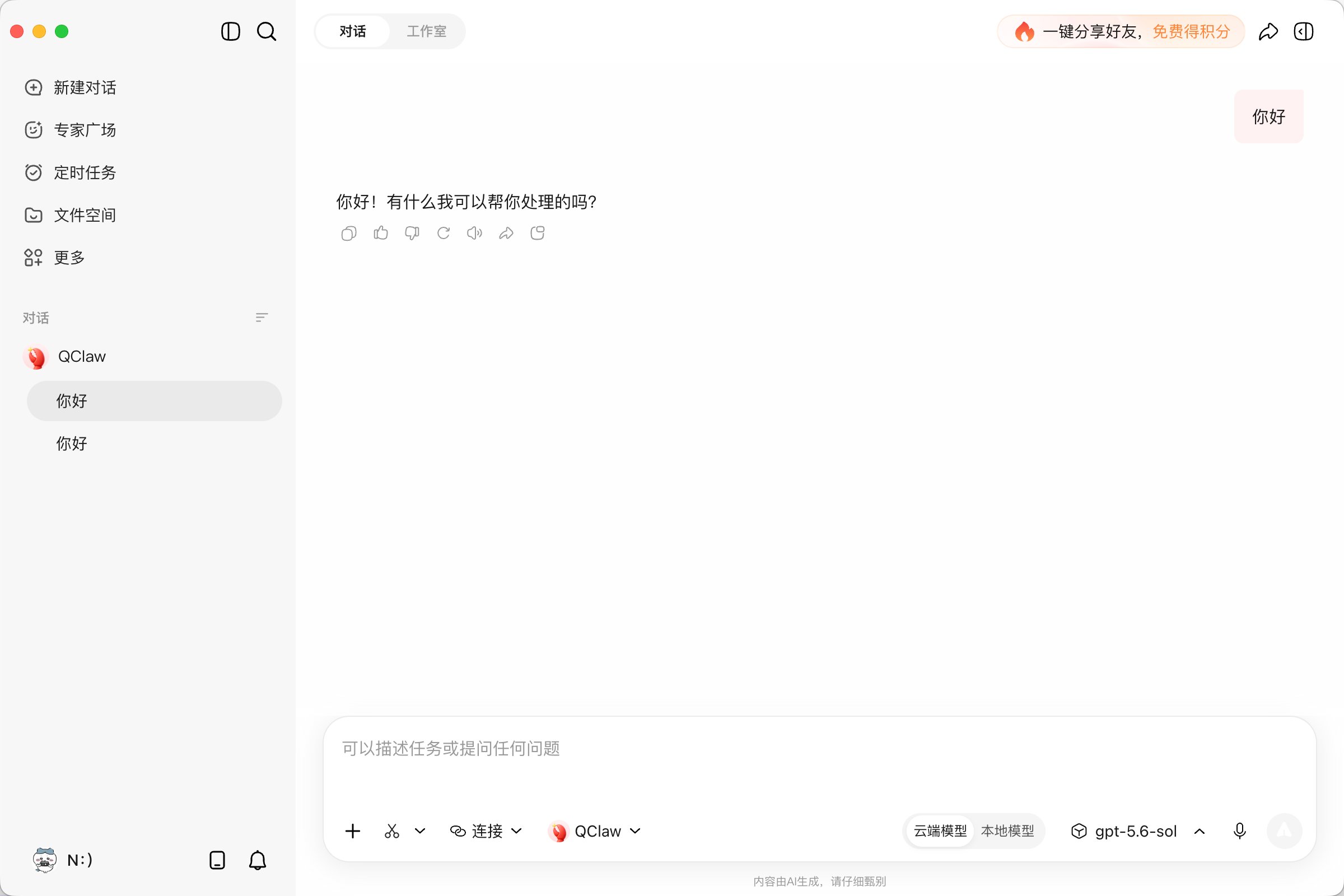Screen dimensions: 1344x896
Task: Click the mobile device icon in the sidebar footer
Action: tap(217, 860)
